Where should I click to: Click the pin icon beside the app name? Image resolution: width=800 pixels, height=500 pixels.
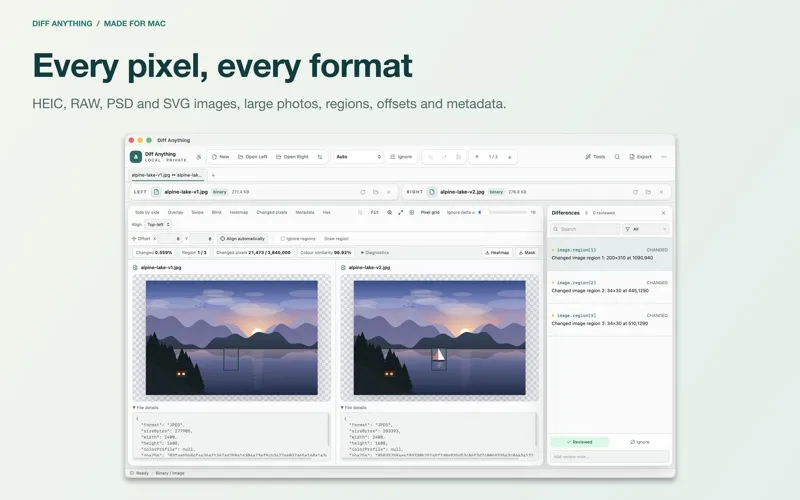(198, 157)
